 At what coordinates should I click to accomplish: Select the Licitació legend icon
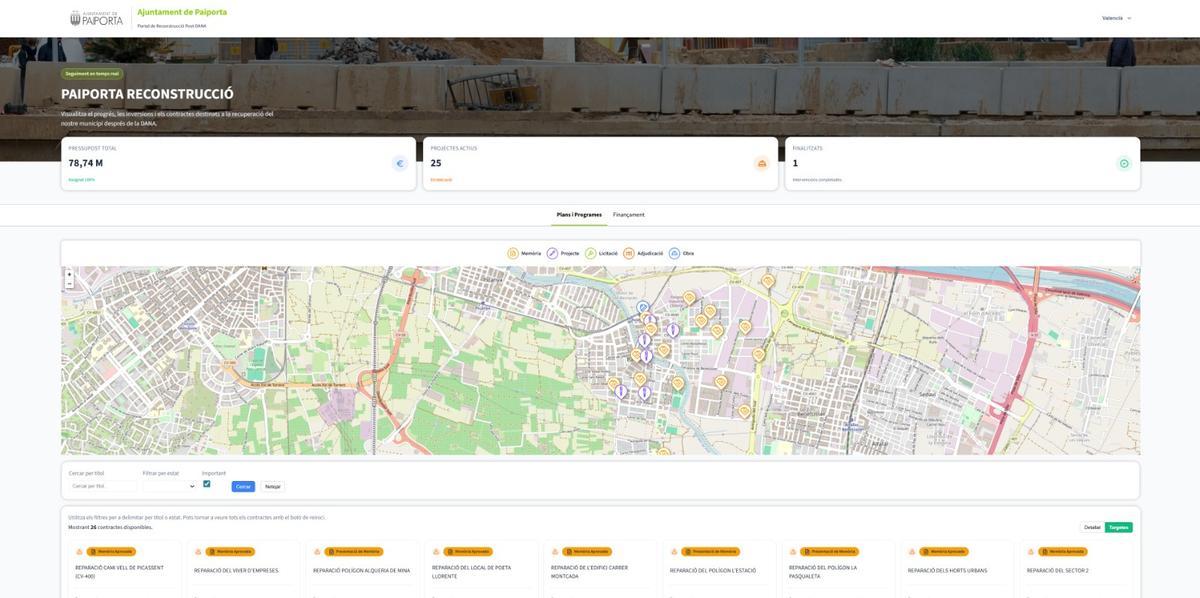click(x=588, y=251)
